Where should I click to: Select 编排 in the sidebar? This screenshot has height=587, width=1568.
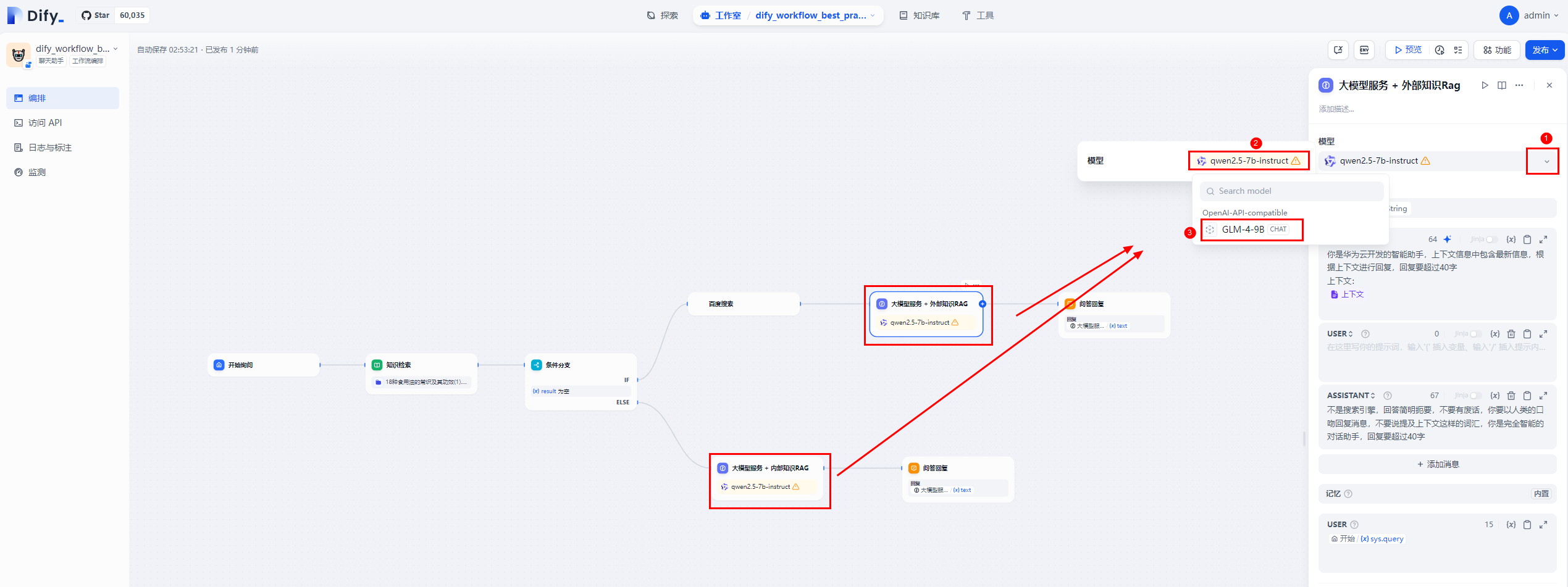click(62, 98)
